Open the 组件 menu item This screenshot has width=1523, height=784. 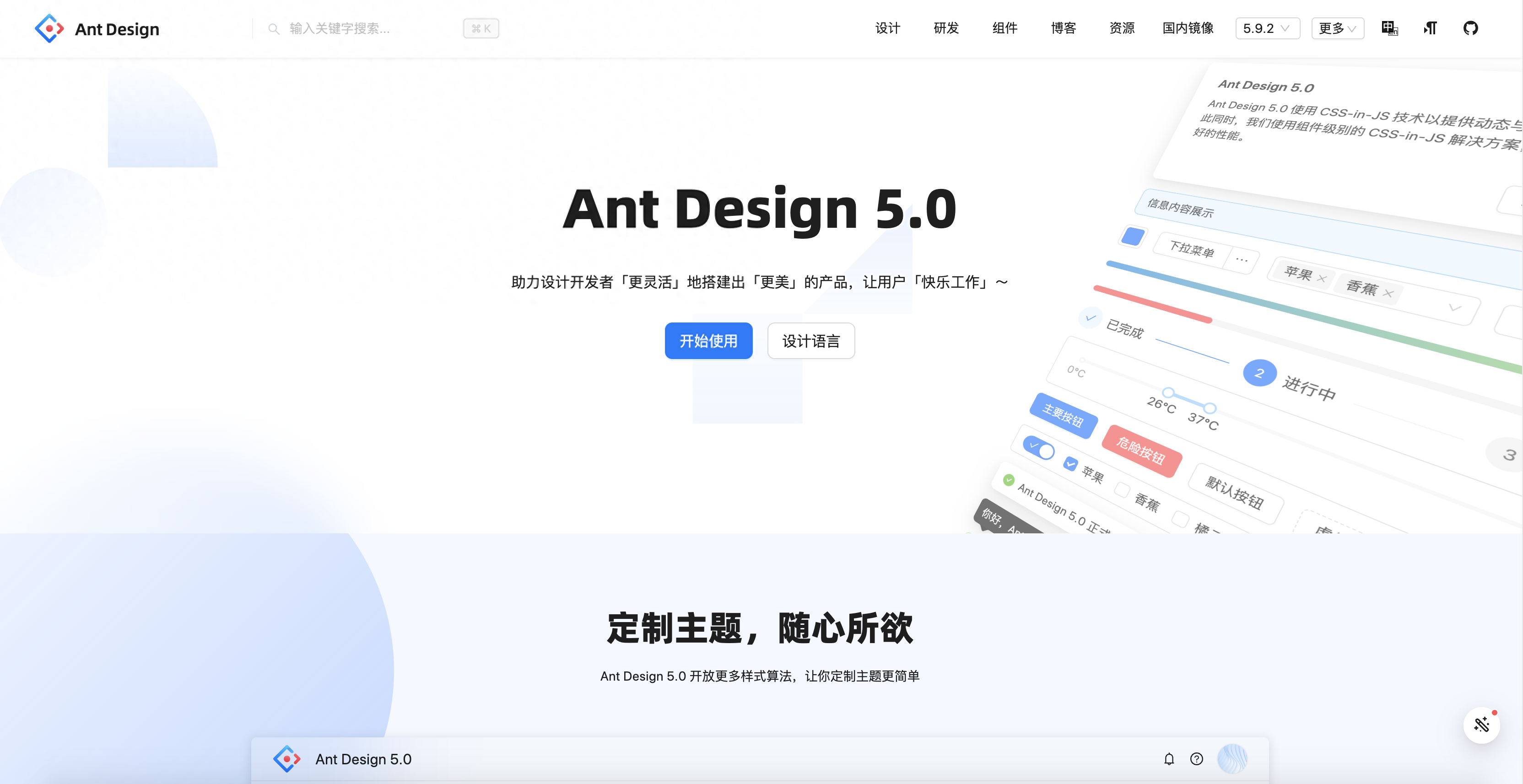point(1005,28)
